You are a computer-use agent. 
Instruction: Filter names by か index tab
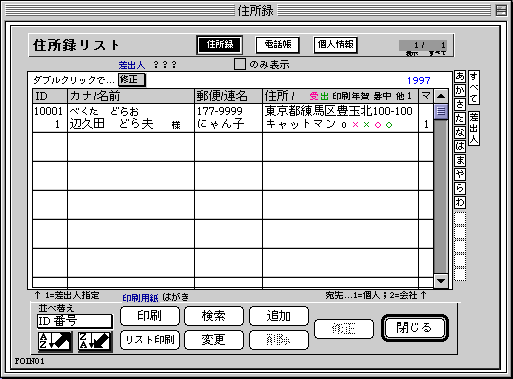click(x=460, y=90)
